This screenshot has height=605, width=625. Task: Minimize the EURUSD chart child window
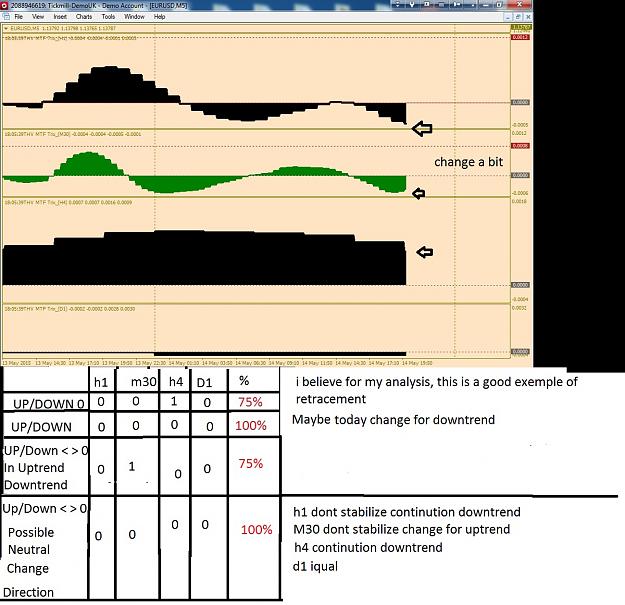pos(507,17)
